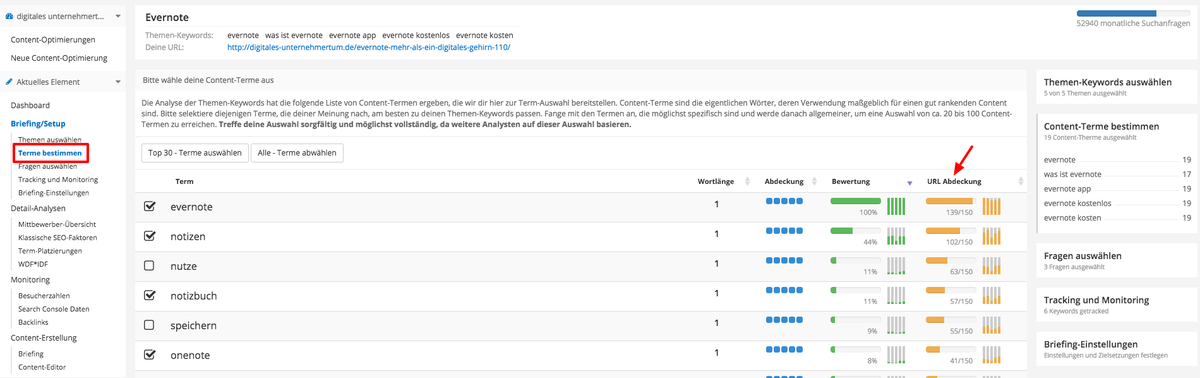Enable the speichern term checkbox
Image resolution: width=1200 pixels, height=378 pixels.
pos(150,325)
